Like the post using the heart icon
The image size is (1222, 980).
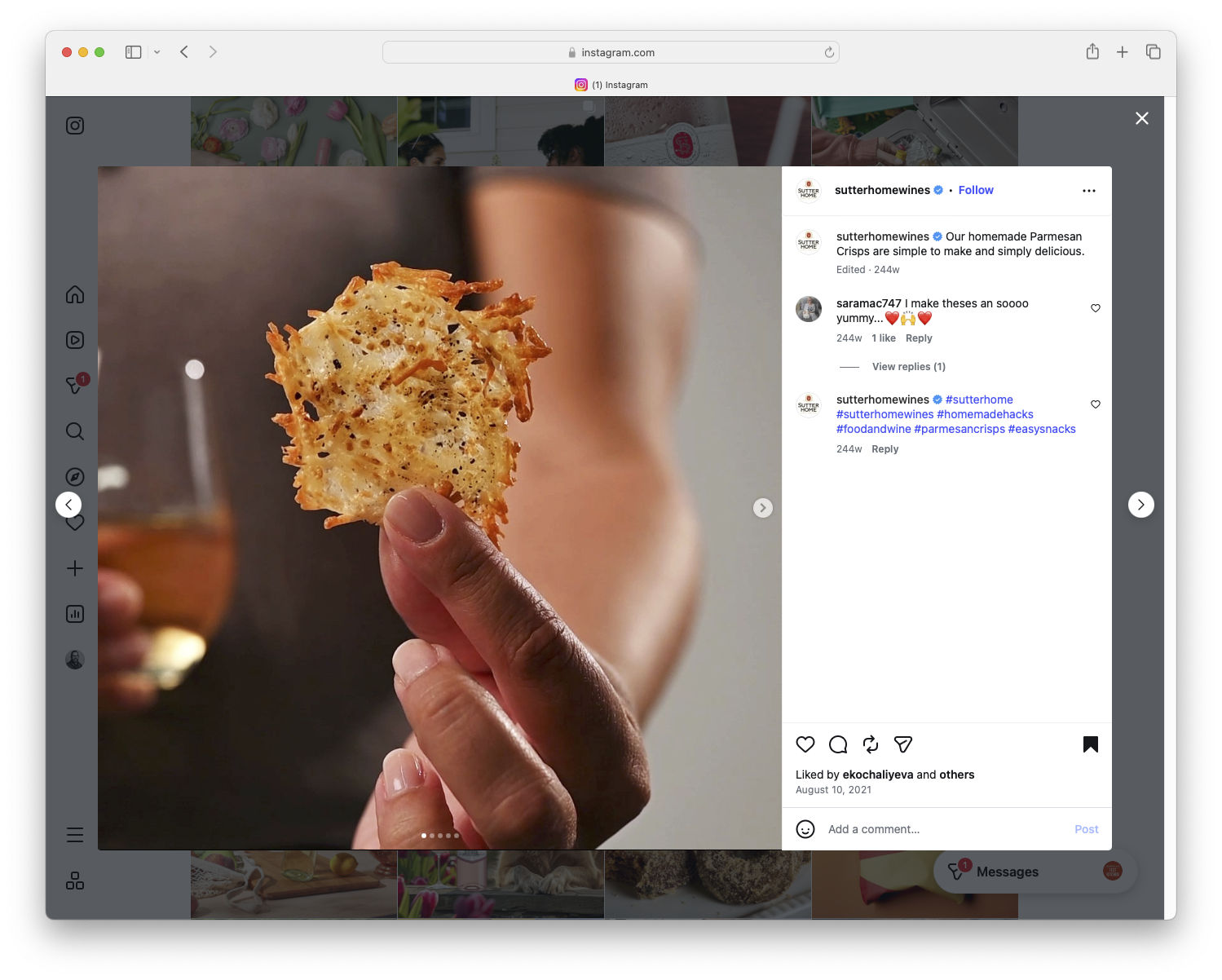click(805, 744)
